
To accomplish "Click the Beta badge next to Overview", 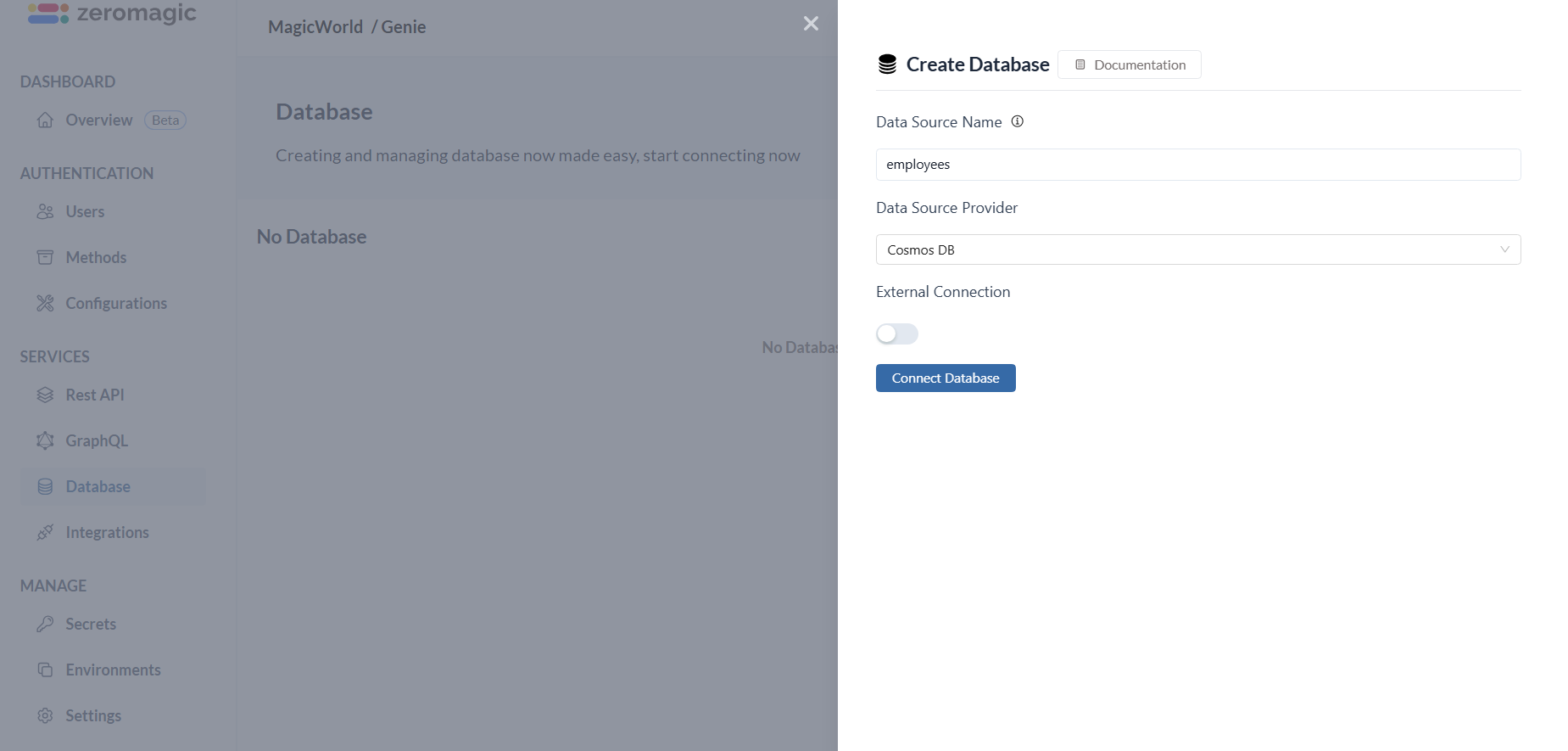I will (165, 120).
